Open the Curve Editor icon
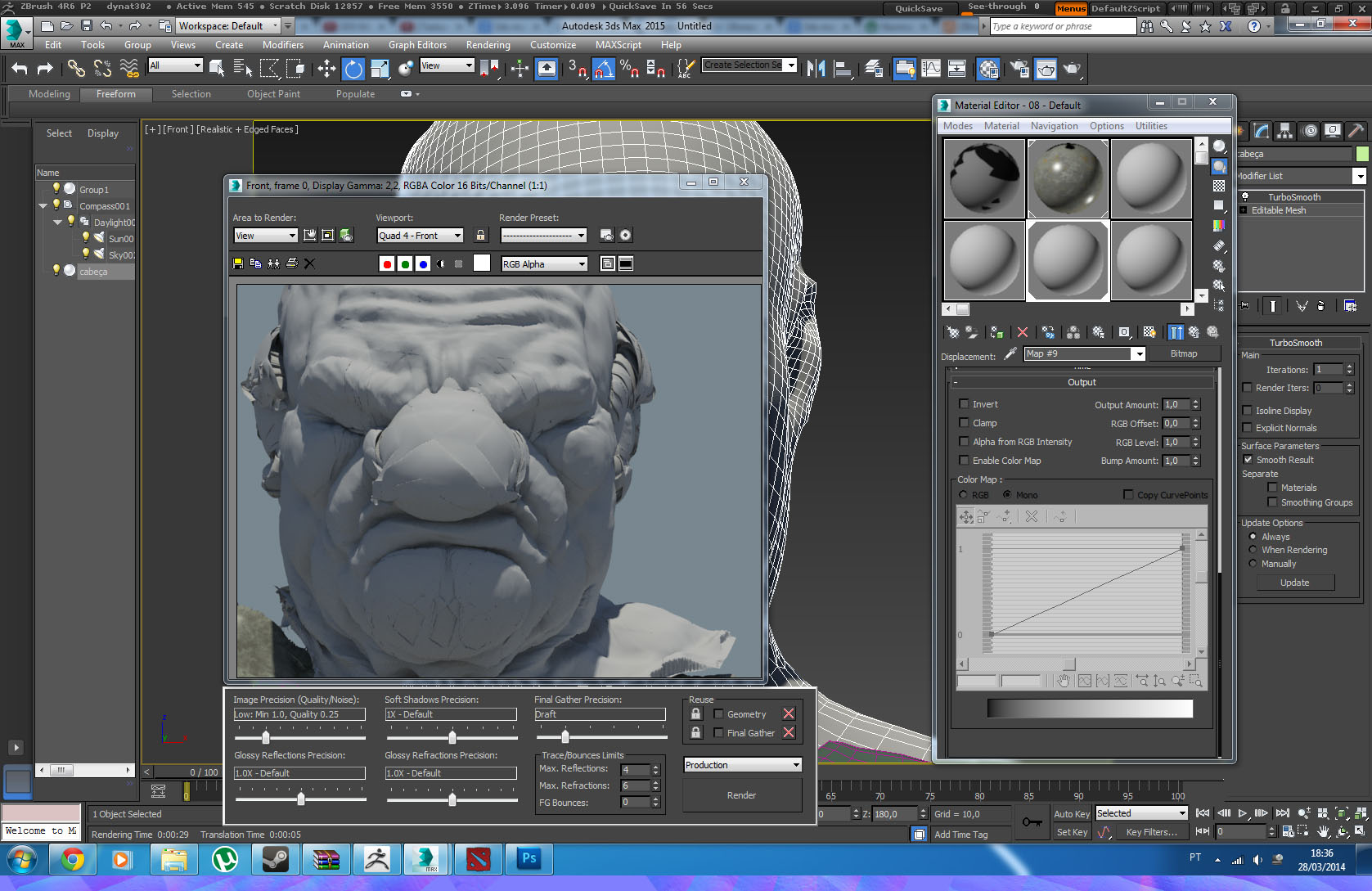1372x891 pixels. point(931,69)
